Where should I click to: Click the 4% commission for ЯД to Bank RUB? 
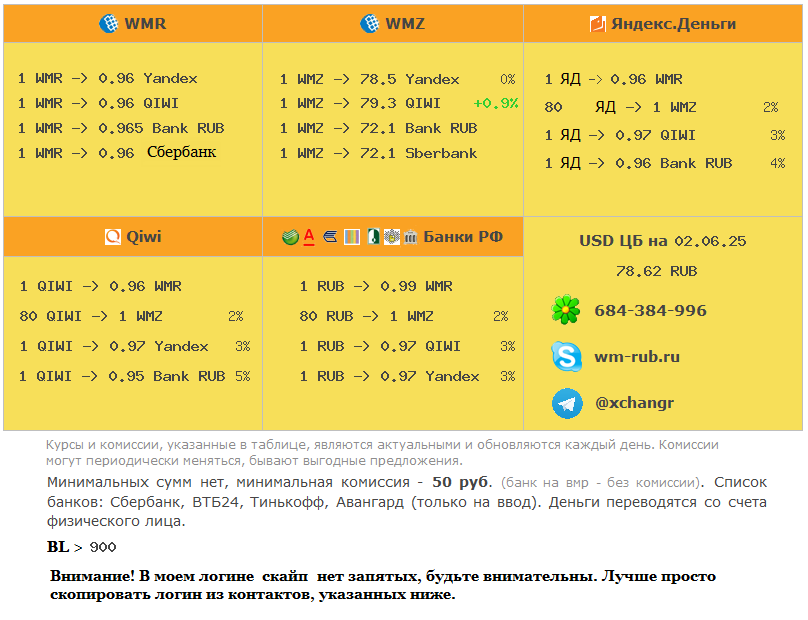[x=778, y=163]
